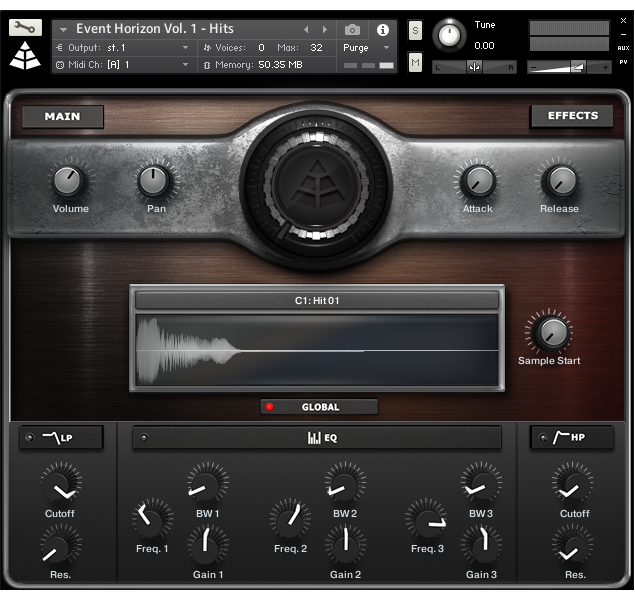Image resolution: width=635 pixels, height=600 pixels.
Task: Click the BW 2 knob
Action: 345,483
